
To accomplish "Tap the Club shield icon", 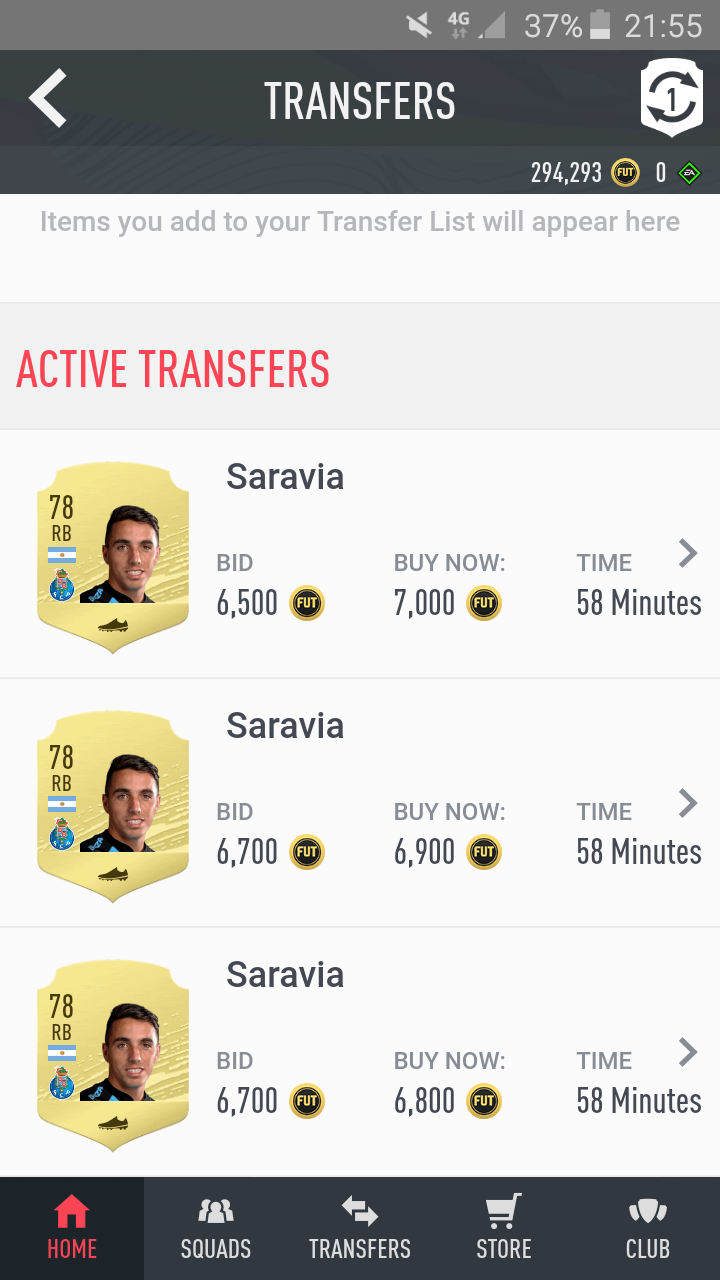I will [648, 1211].
